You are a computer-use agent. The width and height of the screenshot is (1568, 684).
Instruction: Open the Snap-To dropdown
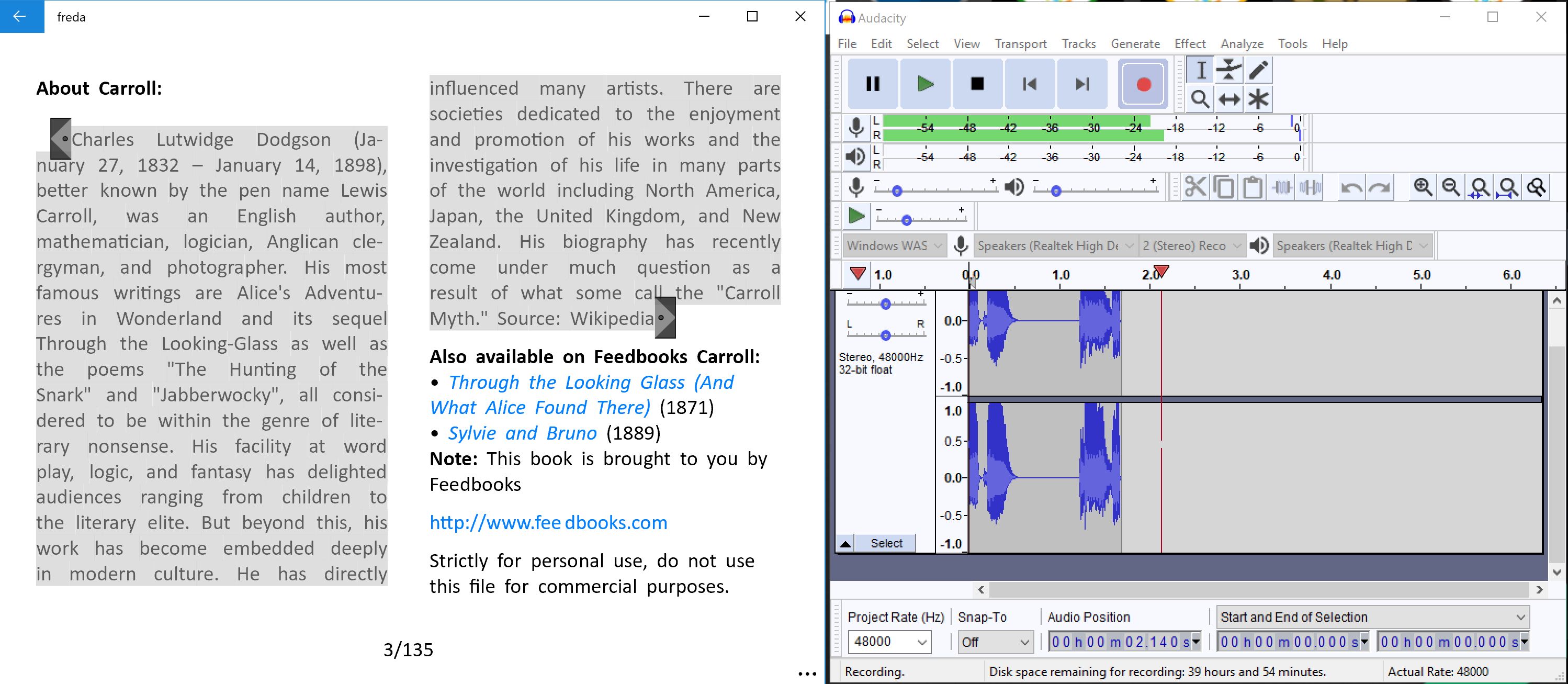click(x=995, y=642)
